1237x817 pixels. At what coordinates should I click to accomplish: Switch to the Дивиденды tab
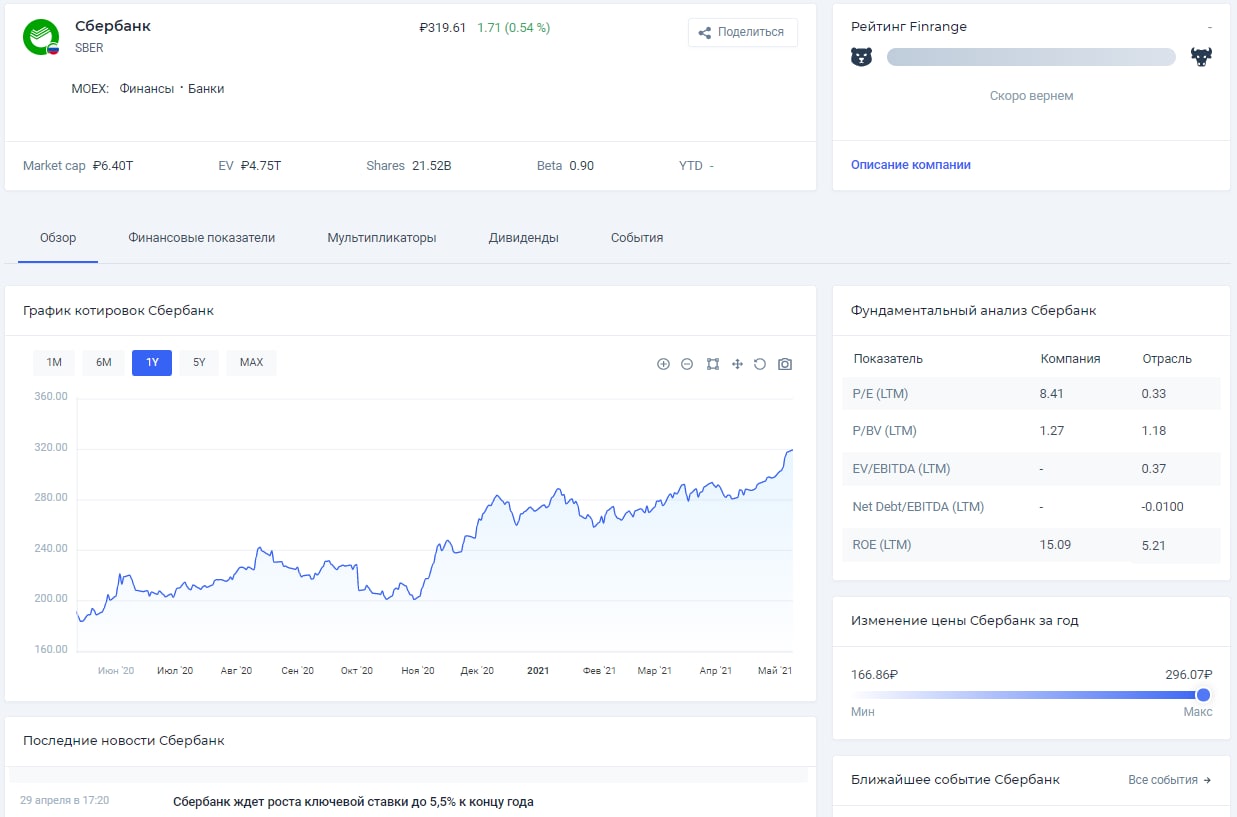pos(523,238)
